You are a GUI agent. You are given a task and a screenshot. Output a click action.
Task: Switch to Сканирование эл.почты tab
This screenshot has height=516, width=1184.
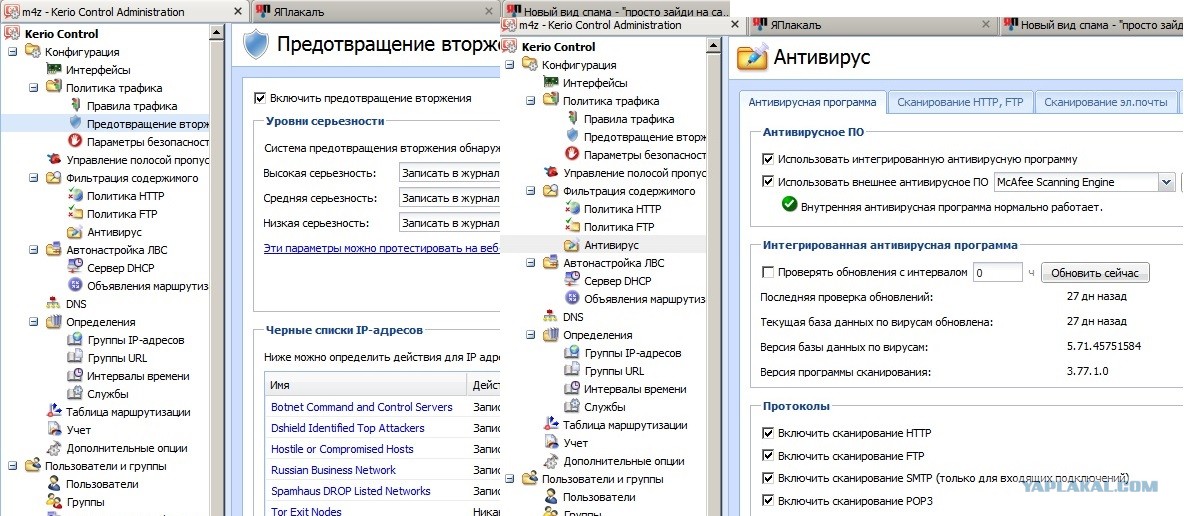click(1108, 103)
